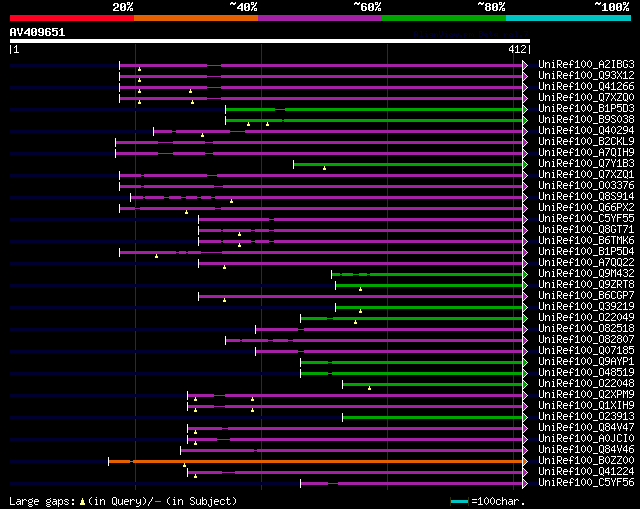Select the UniRef100_B6TMK6 label

(x=586, y=241)
